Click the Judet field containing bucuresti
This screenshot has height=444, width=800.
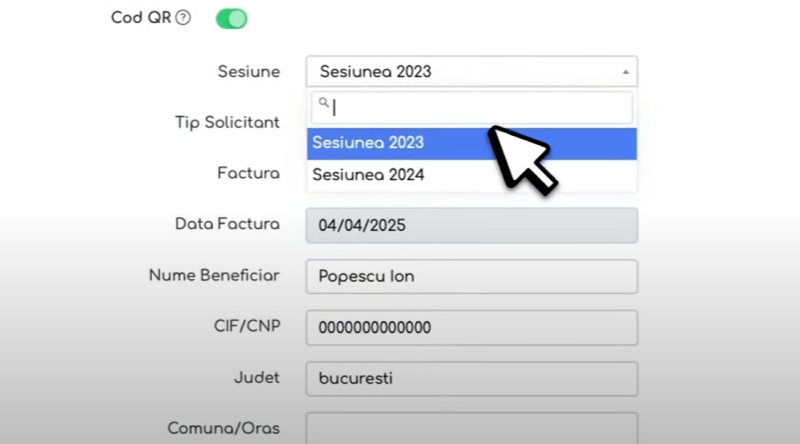[471, 378]
